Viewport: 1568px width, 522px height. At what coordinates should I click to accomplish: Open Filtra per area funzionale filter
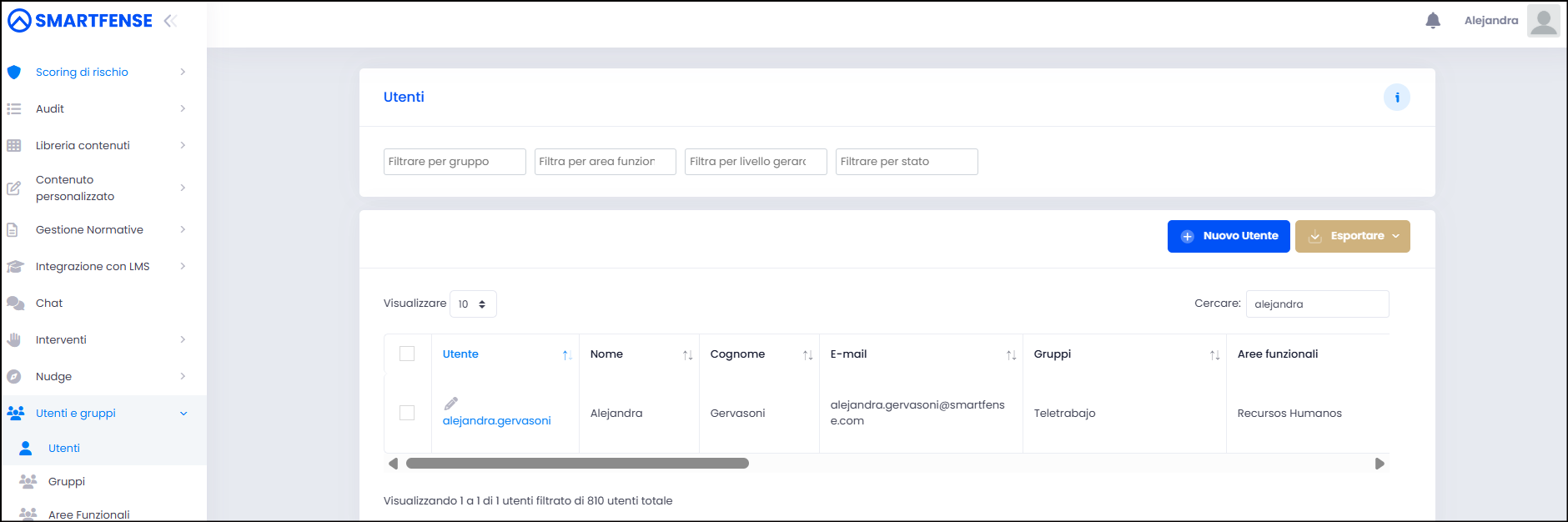pyautogui.click(x=606, y=162)
